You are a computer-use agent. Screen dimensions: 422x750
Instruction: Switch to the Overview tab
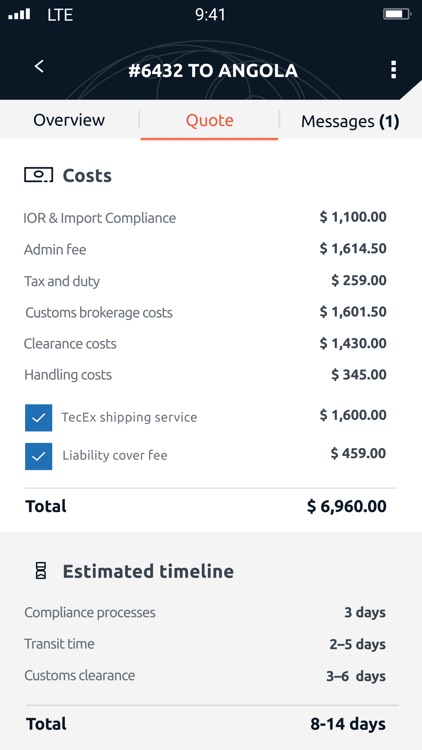click(x=69, y=120)
